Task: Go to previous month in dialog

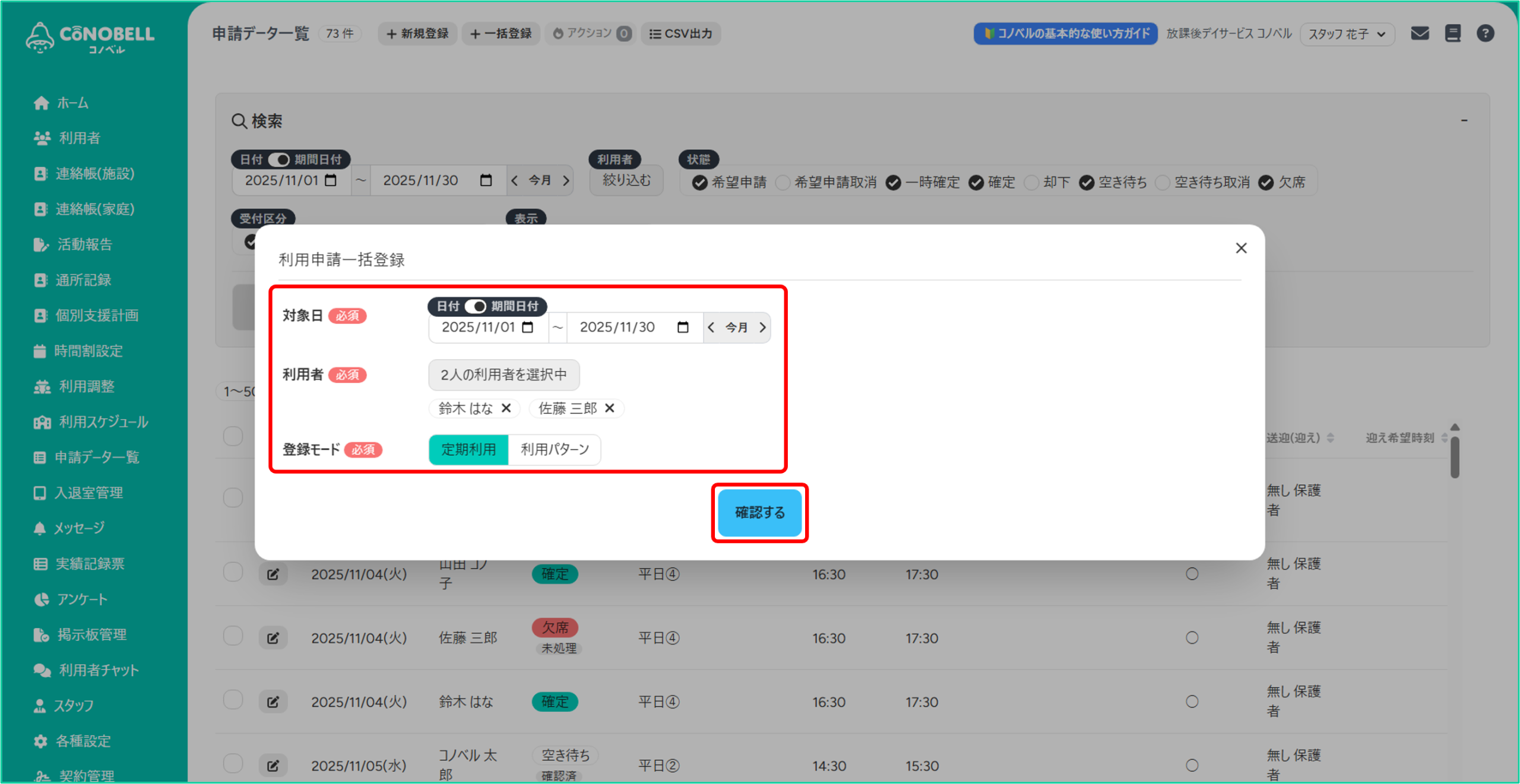Action: 711,328
